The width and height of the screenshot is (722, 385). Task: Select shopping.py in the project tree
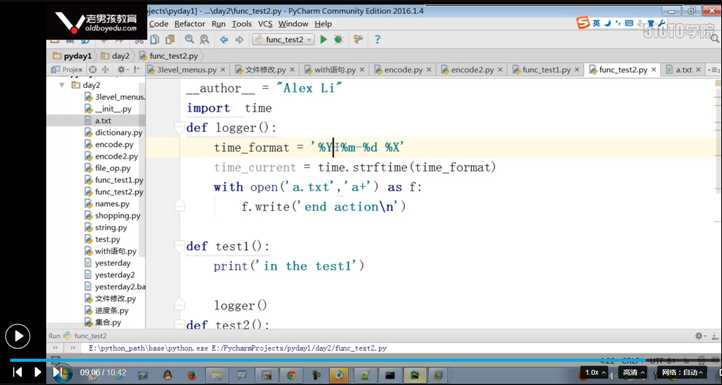point(117,216)
